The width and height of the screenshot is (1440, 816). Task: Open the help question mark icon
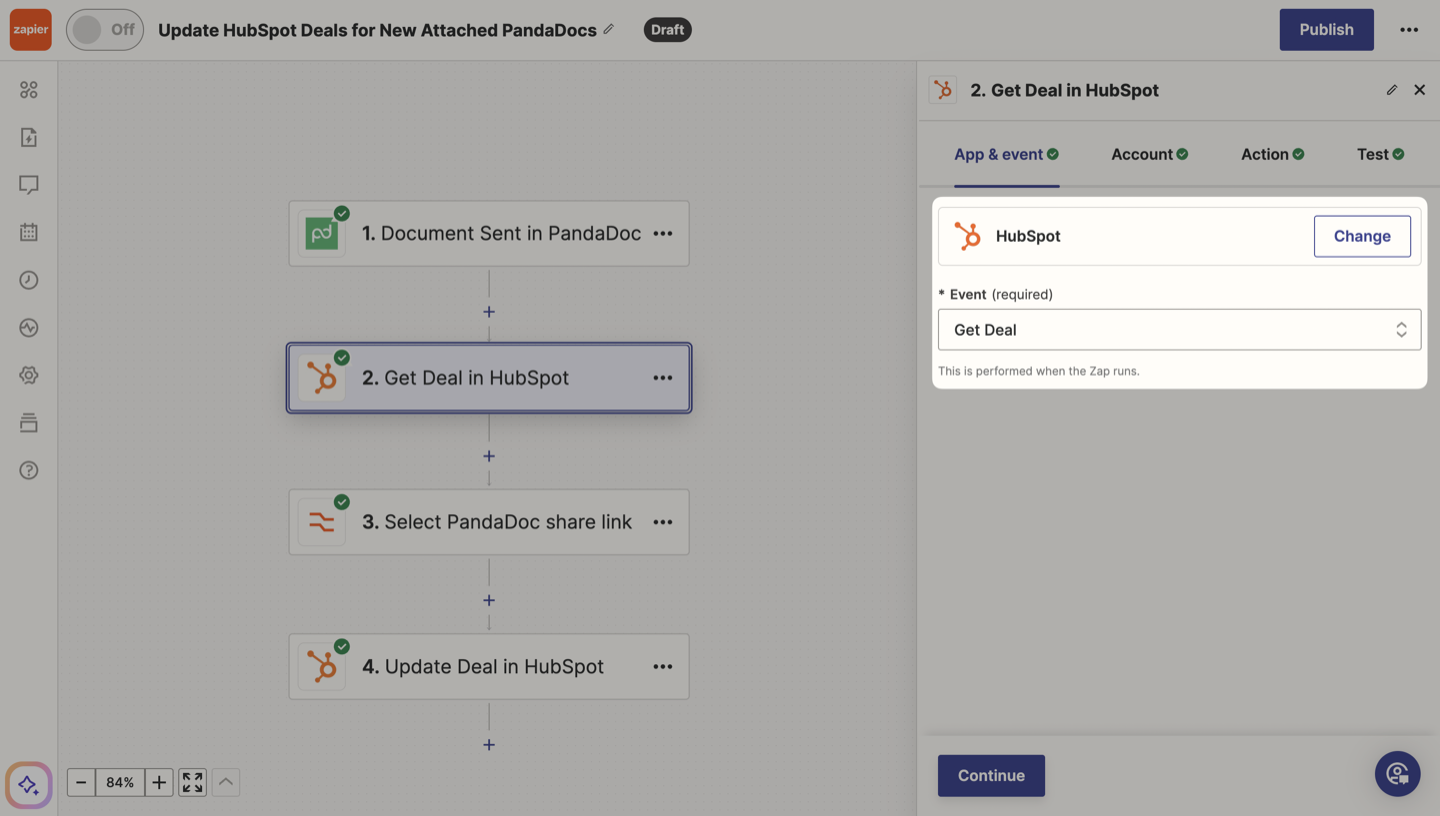29,470
